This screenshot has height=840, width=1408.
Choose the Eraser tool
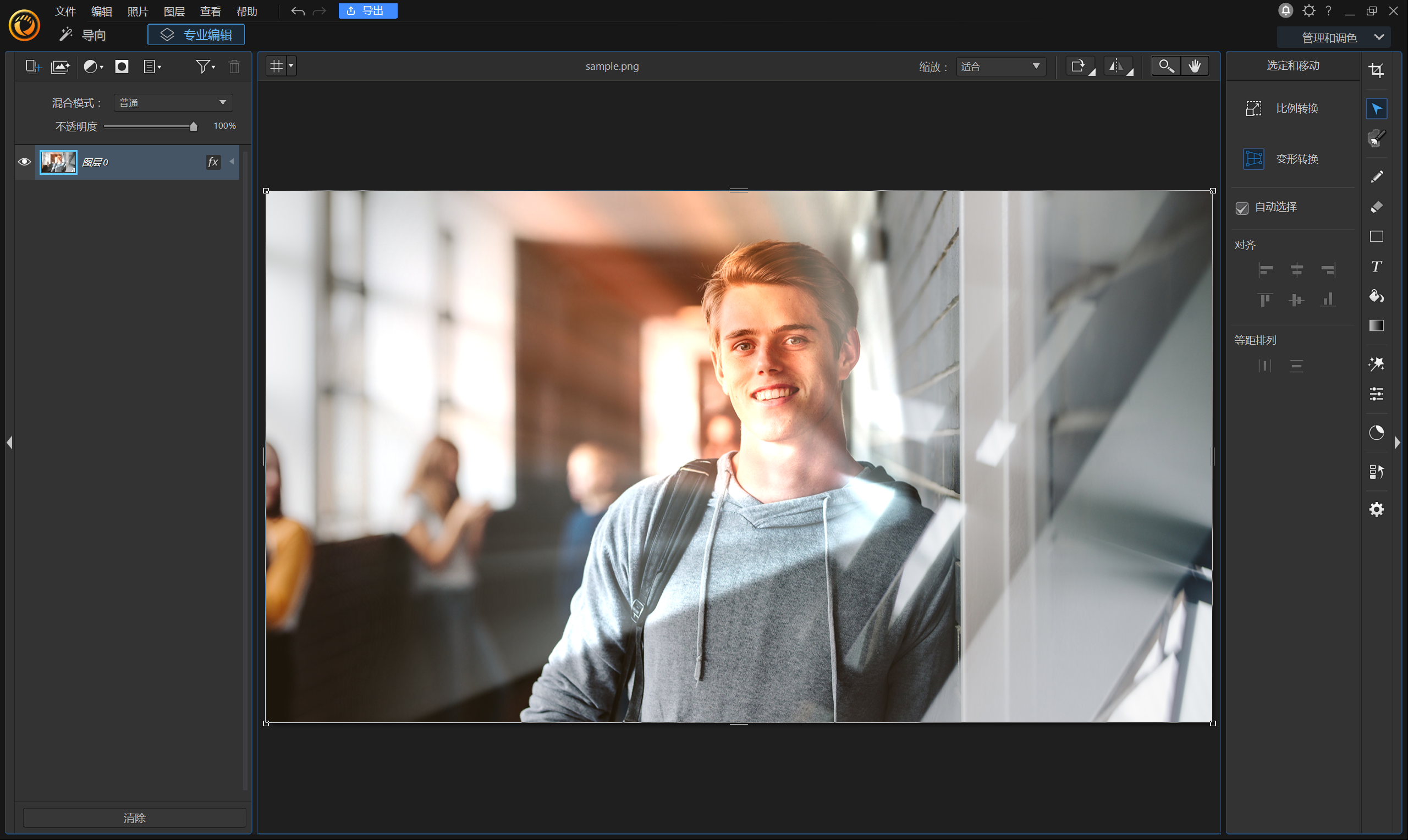[x=1376, y=207]
